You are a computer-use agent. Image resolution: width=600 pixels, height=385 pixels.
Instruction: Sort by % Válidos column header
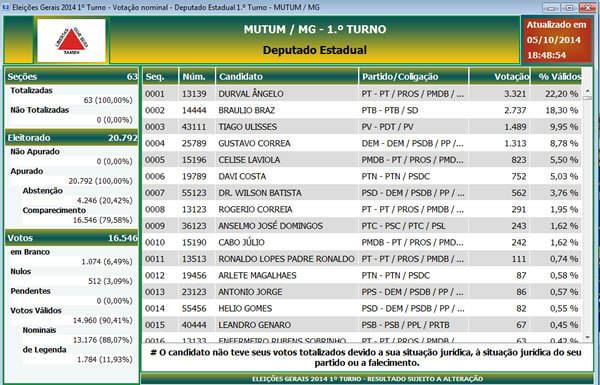556,77
